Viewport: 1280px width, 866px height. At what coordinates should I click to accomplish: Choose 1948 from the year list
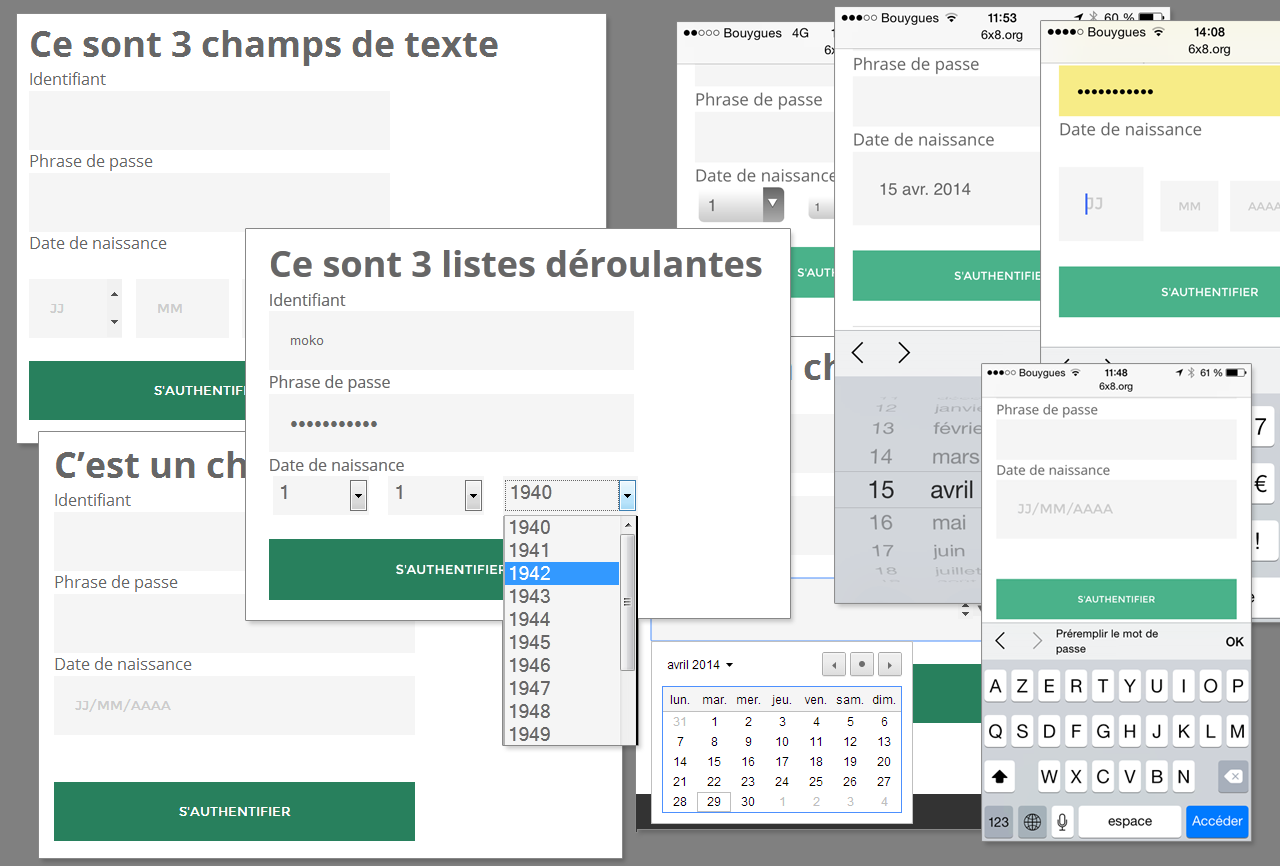tap(530, 711)
